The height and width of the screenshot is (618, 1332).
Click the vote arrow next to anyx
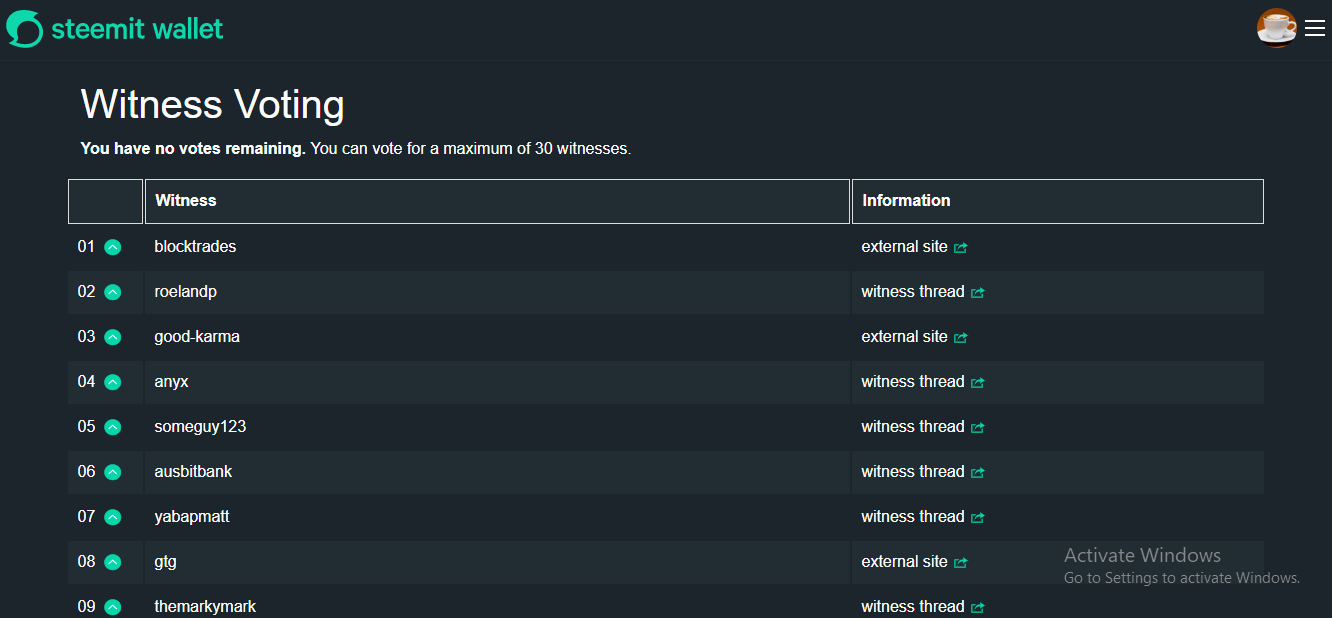[x=113, y=382]
